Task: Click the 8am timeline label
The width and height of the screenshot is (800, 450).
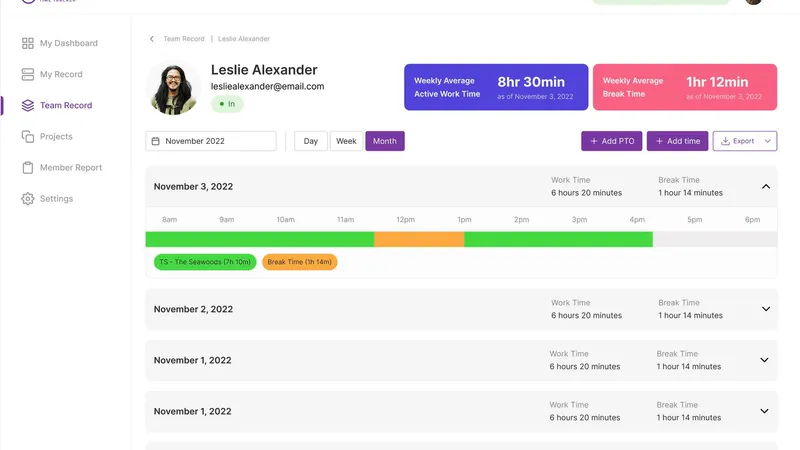Action: pos(169,220)
